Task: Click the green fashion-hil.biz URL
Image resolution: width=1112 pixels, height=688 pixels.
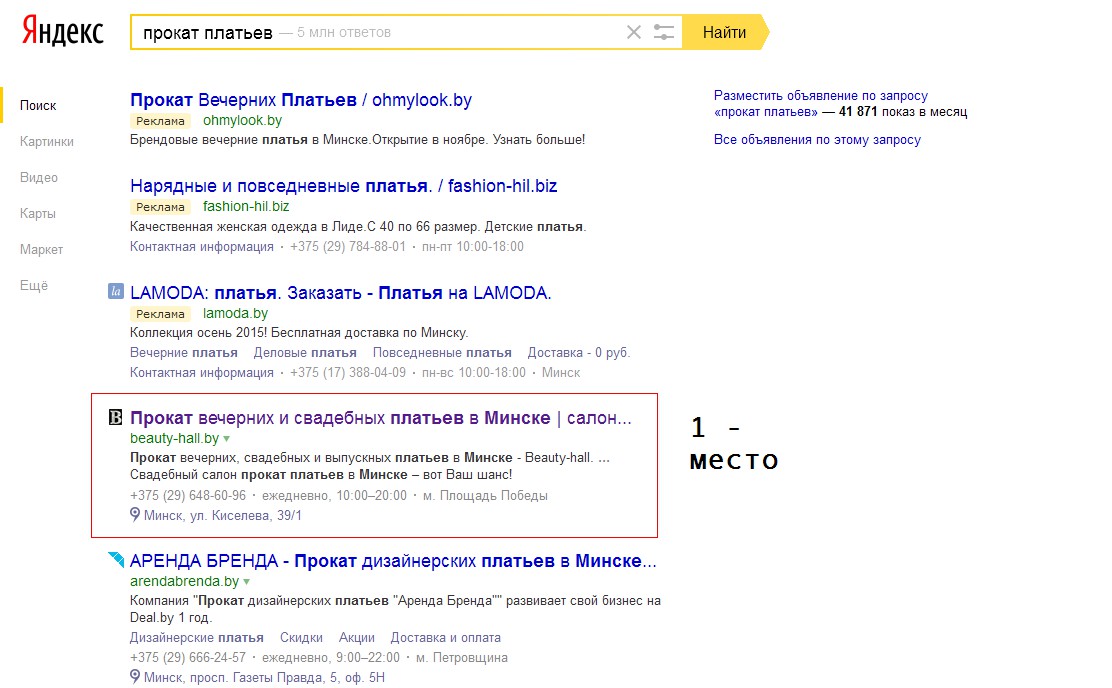Action: 246,206
